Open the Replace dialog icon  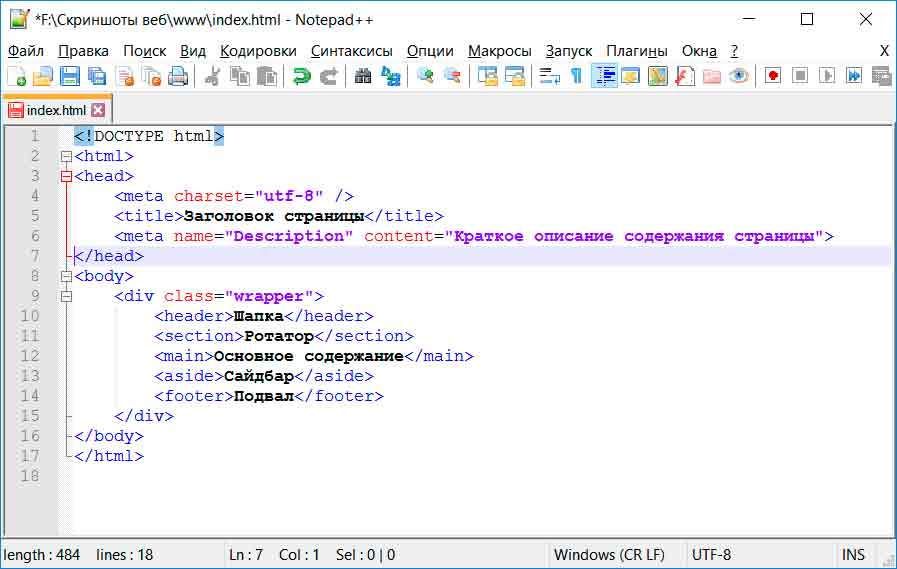[390, 76]
